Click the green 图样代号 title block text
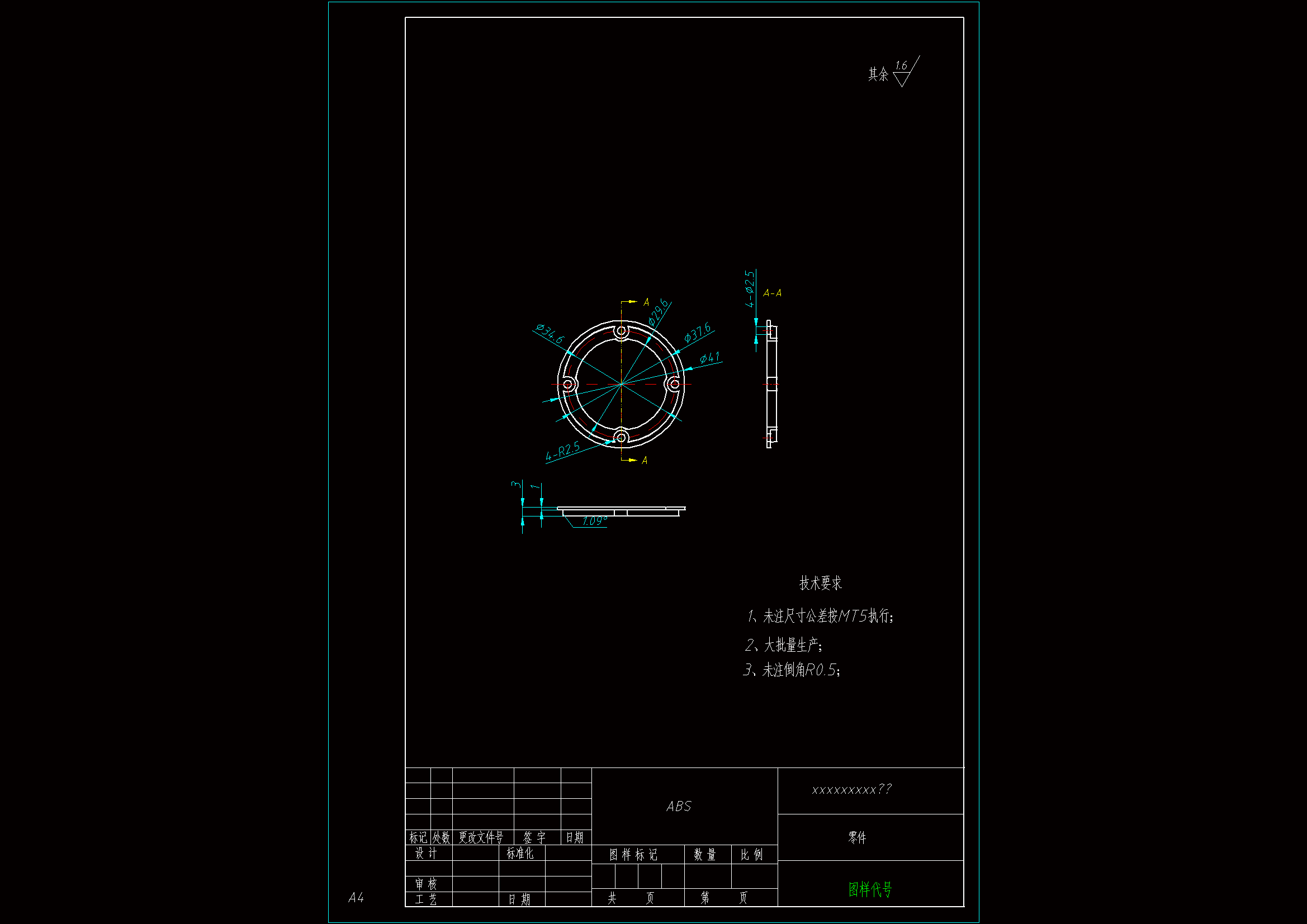1307x924 pixels. pos(870,889)
